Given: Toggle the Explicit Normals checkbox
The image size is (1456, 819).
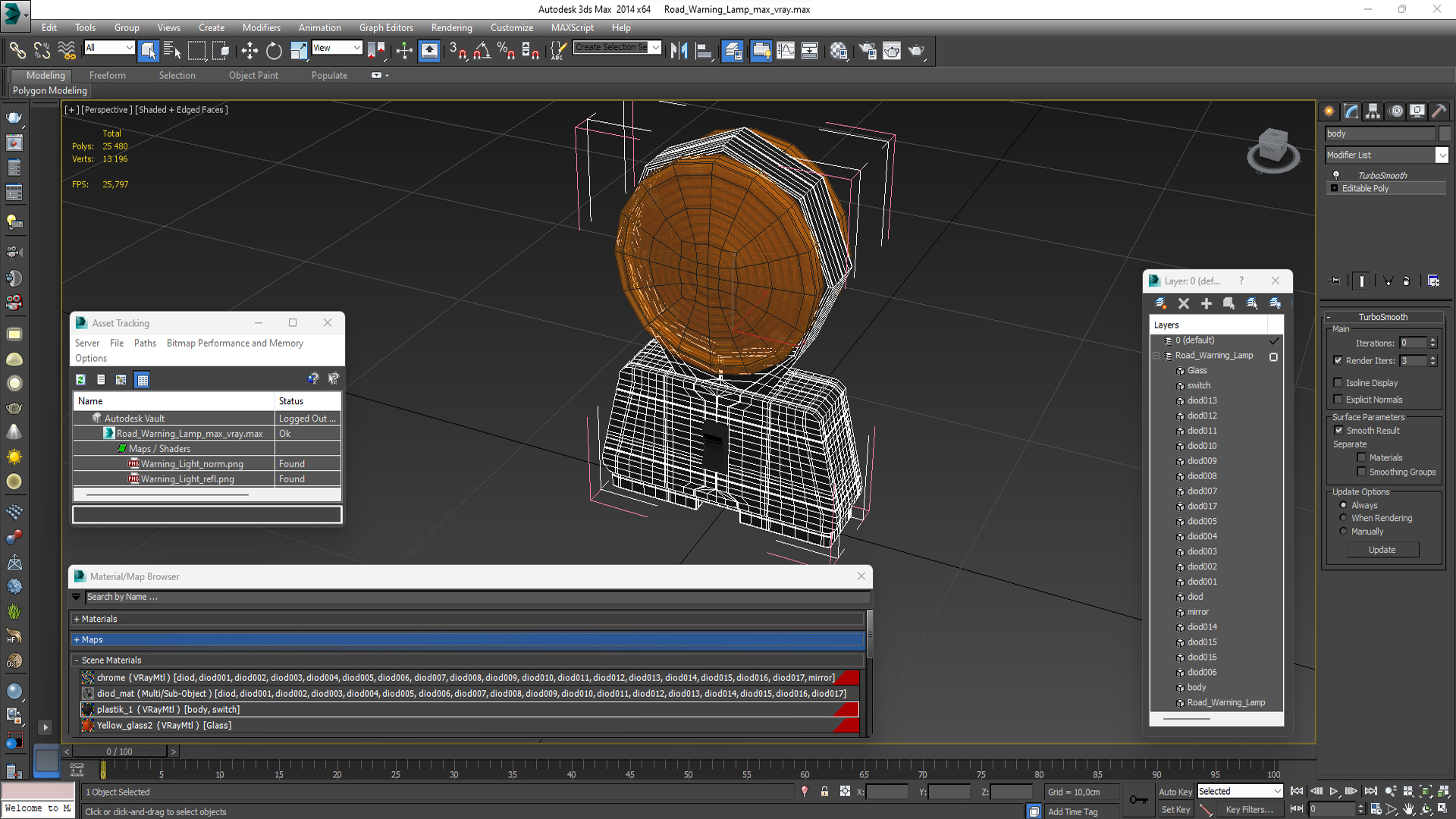Looking at the screenshot, I should [x=1338, y=400].
